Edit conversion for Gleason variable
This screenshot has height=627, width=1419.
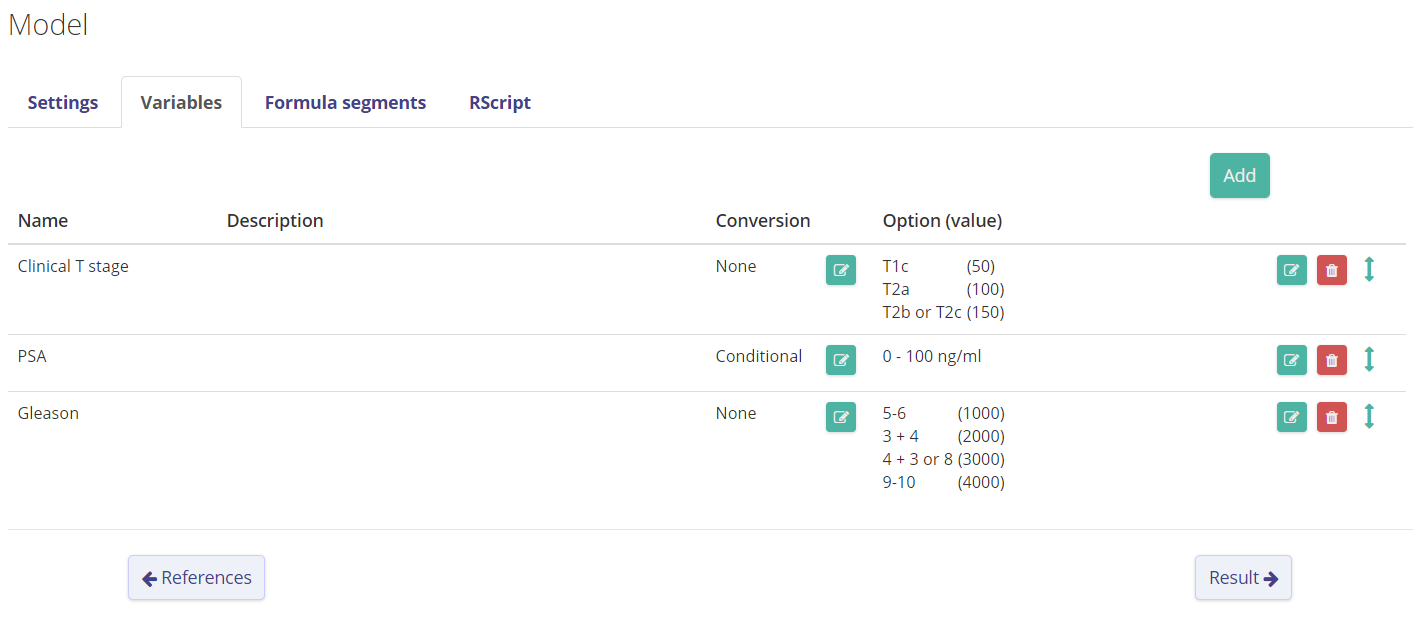click(840, 417)
